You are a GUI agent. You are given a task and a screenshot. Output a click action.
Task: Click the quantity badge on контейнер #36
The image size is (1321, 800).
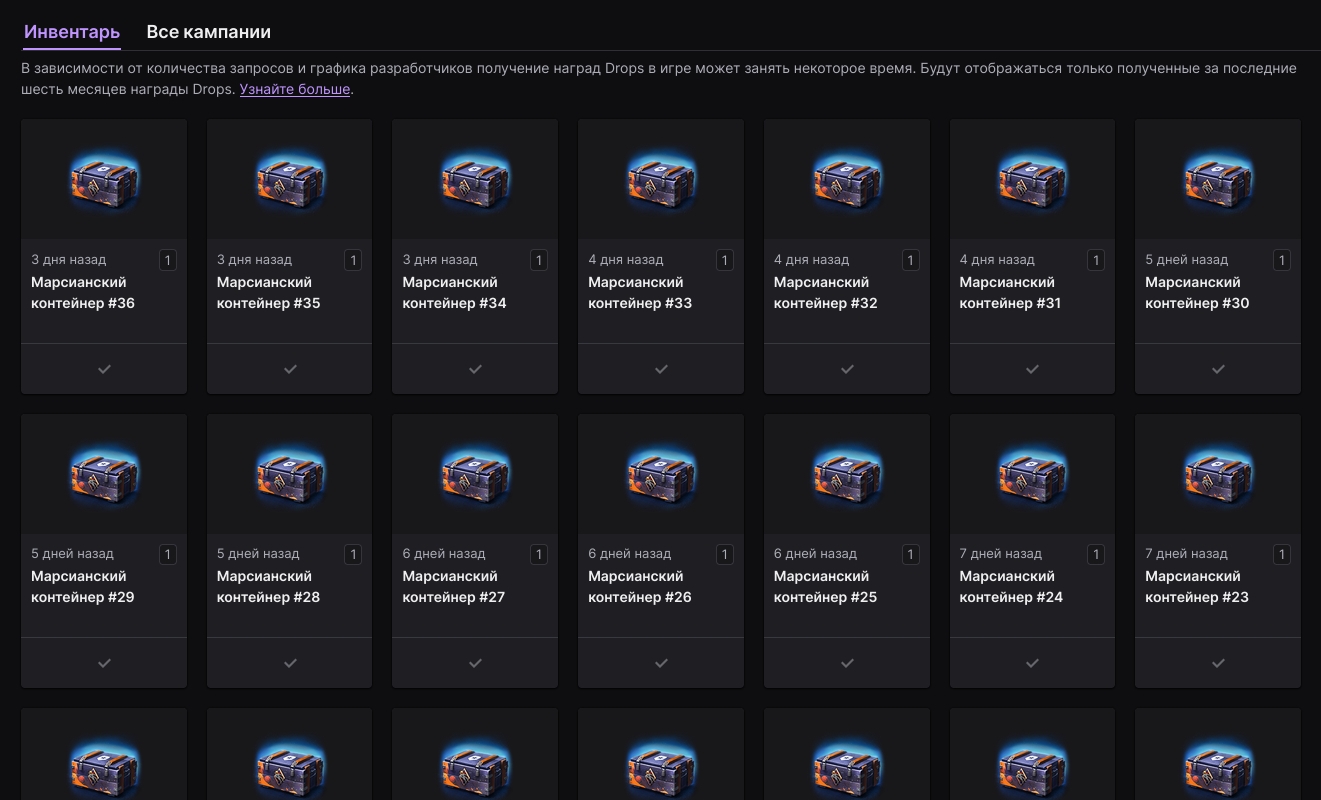click(x=168, y=260)
